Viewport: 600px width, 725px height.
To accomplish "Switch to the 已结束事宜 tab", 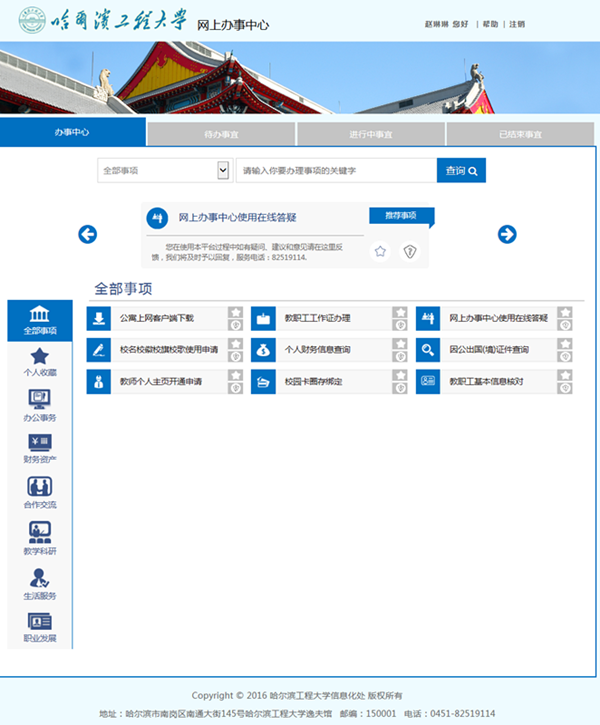I will click(521, 133).
